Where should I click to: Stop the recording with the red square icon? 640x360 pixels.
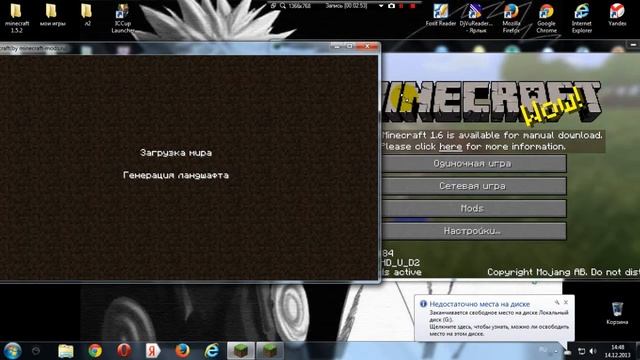pos(413,6)
